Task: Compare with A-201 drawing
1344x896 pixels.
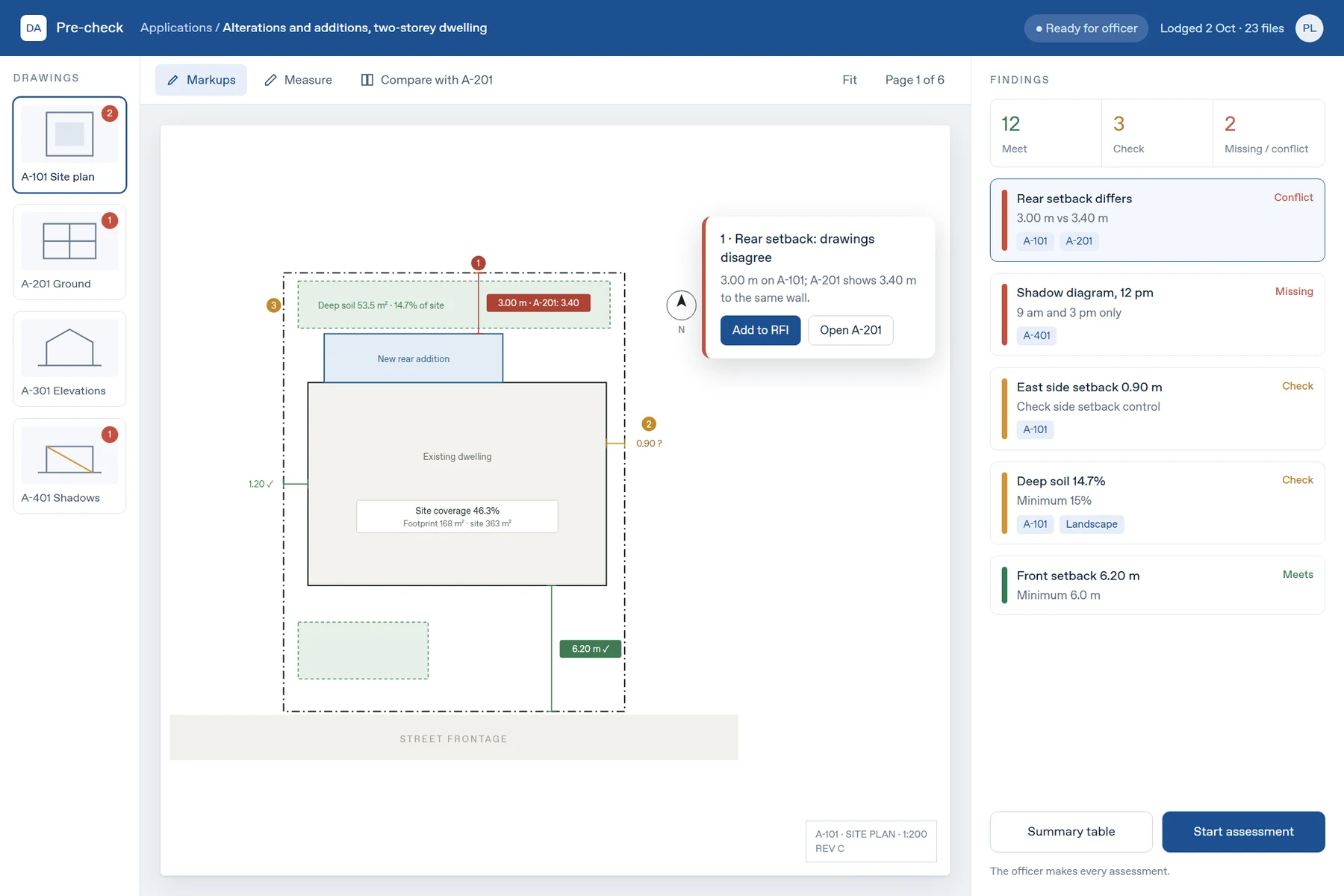Action: pyautogui.click(x=427, y=80)
